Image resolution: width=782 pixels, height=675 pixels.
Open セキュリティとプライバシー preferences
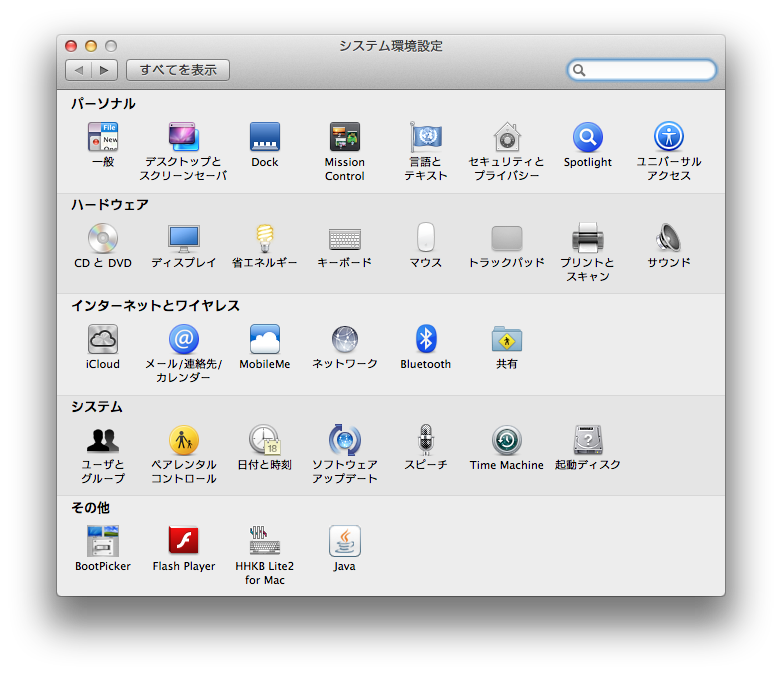(x=507, y=137)
